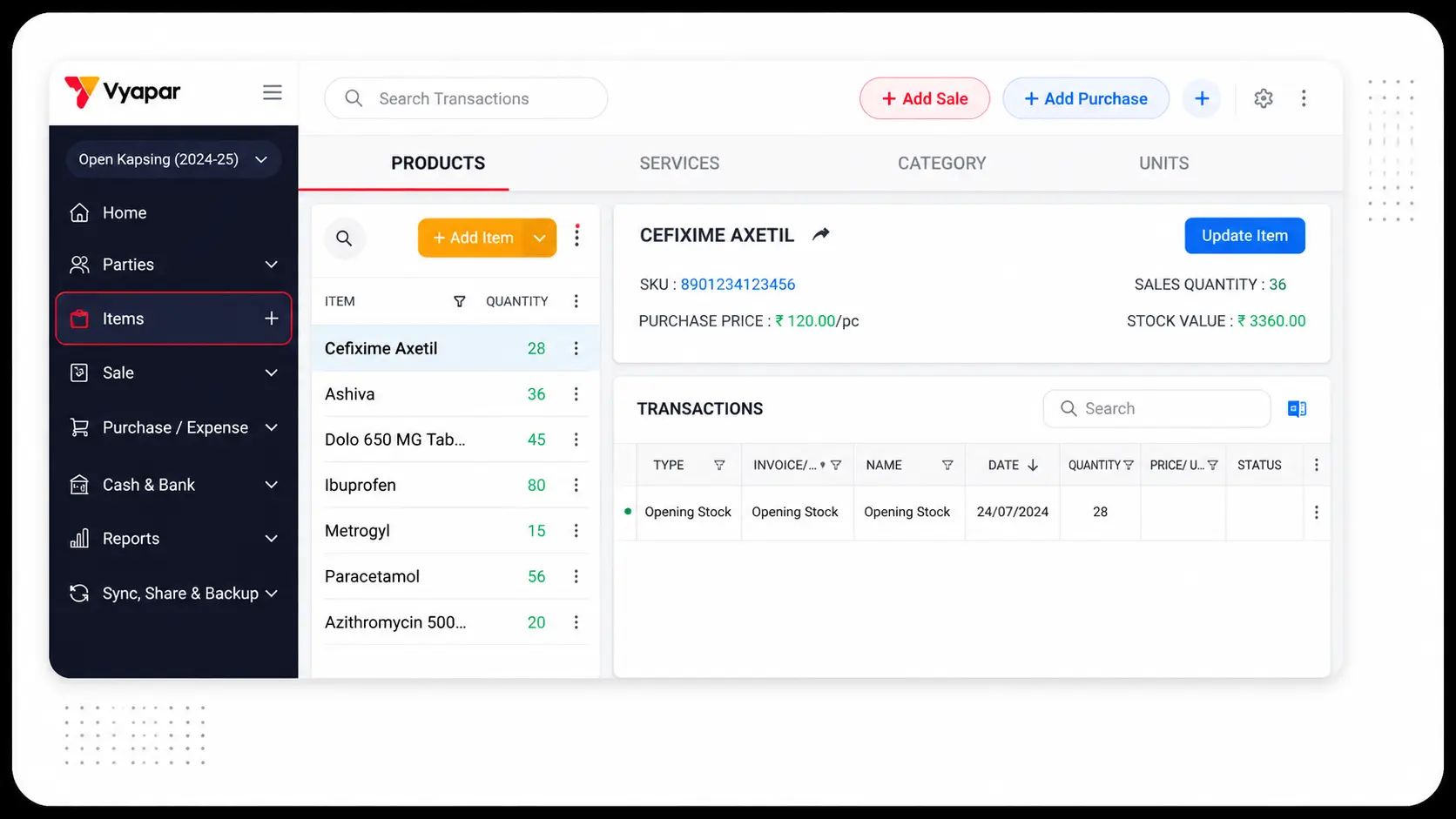Click the blue round plus button
Viewport: 1456px width, 819px height.
[1202, 98]
